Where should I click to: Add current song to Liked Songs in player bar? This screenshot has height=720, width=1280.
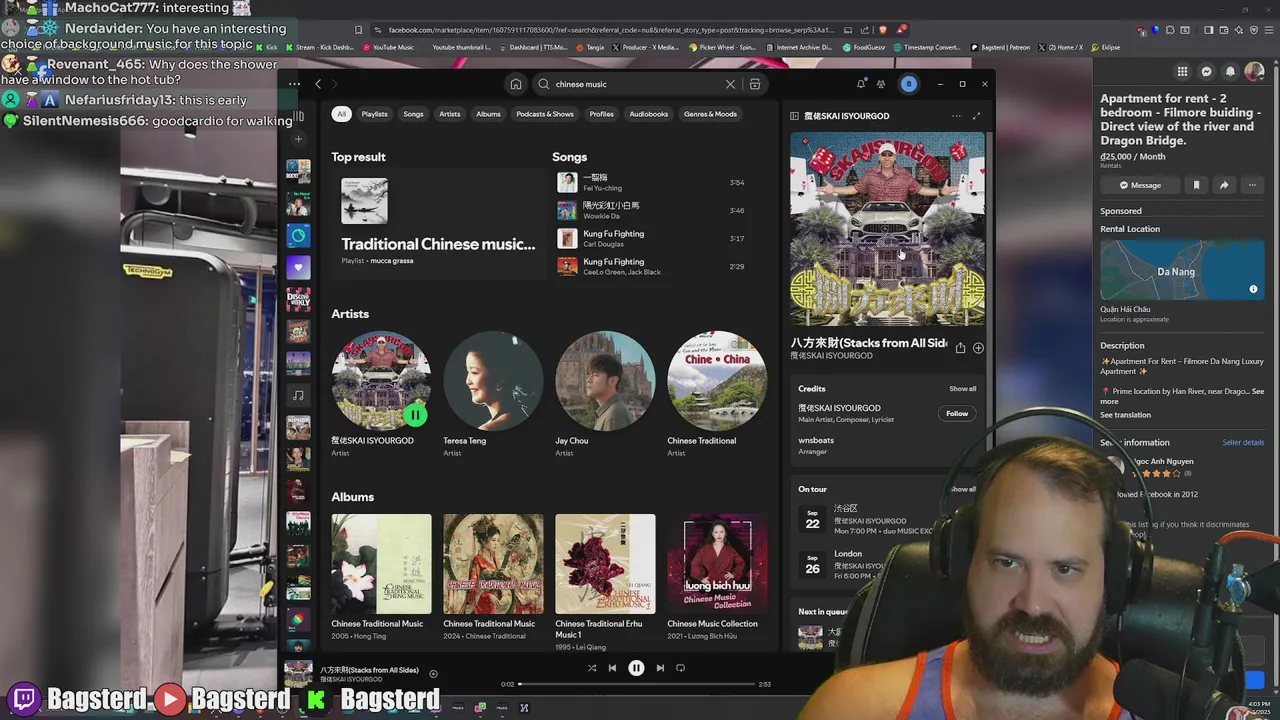(433, 674)
